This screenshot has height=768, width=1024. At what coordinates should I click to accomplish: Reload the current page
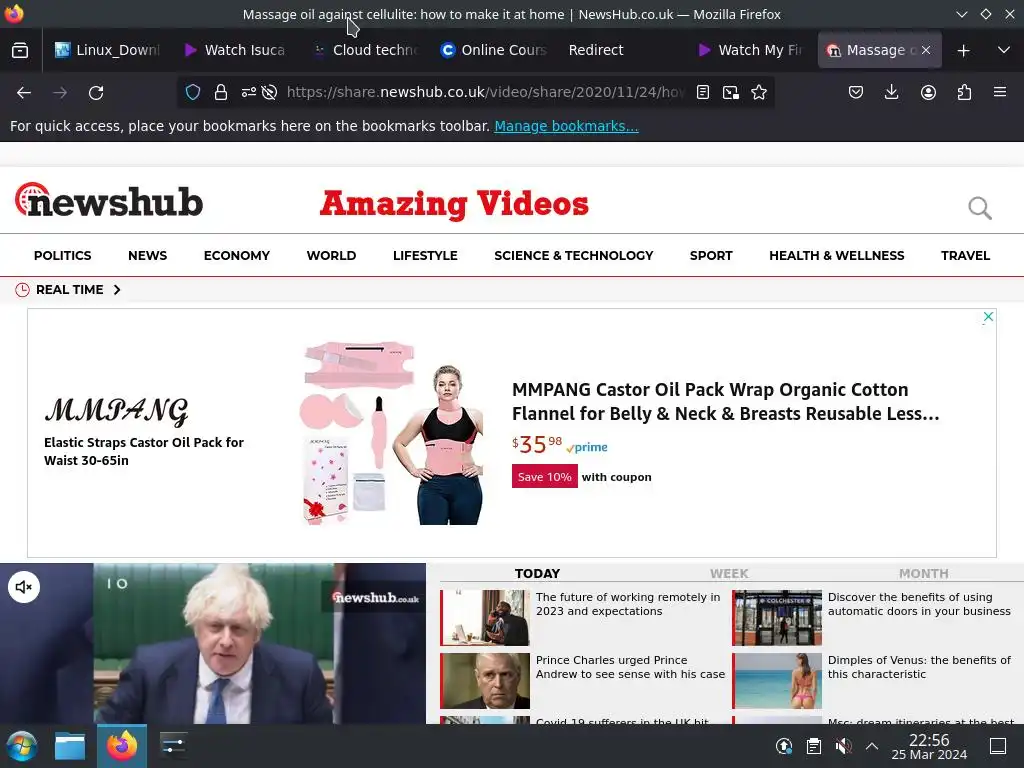[96, 93]
